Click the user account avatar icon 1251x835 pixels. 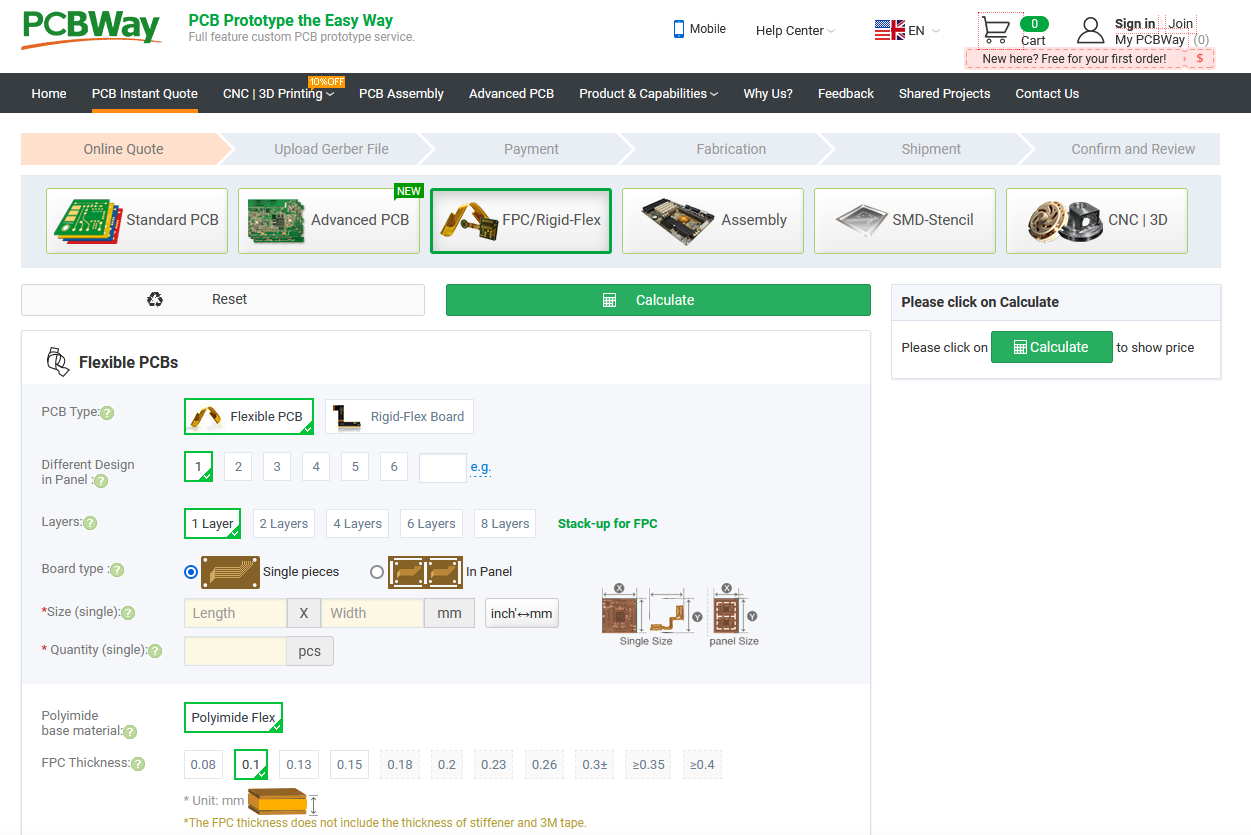1091,30
